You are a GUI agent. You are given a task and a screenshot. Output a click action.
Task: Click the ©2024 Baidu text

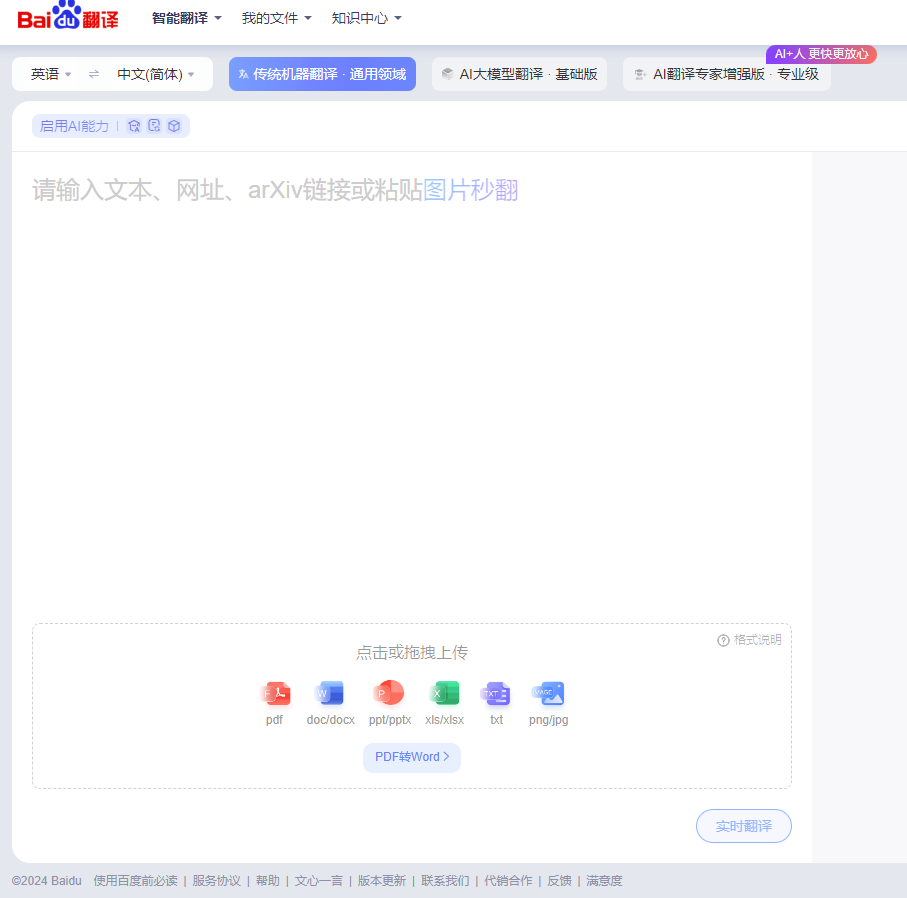click(47, 881)
